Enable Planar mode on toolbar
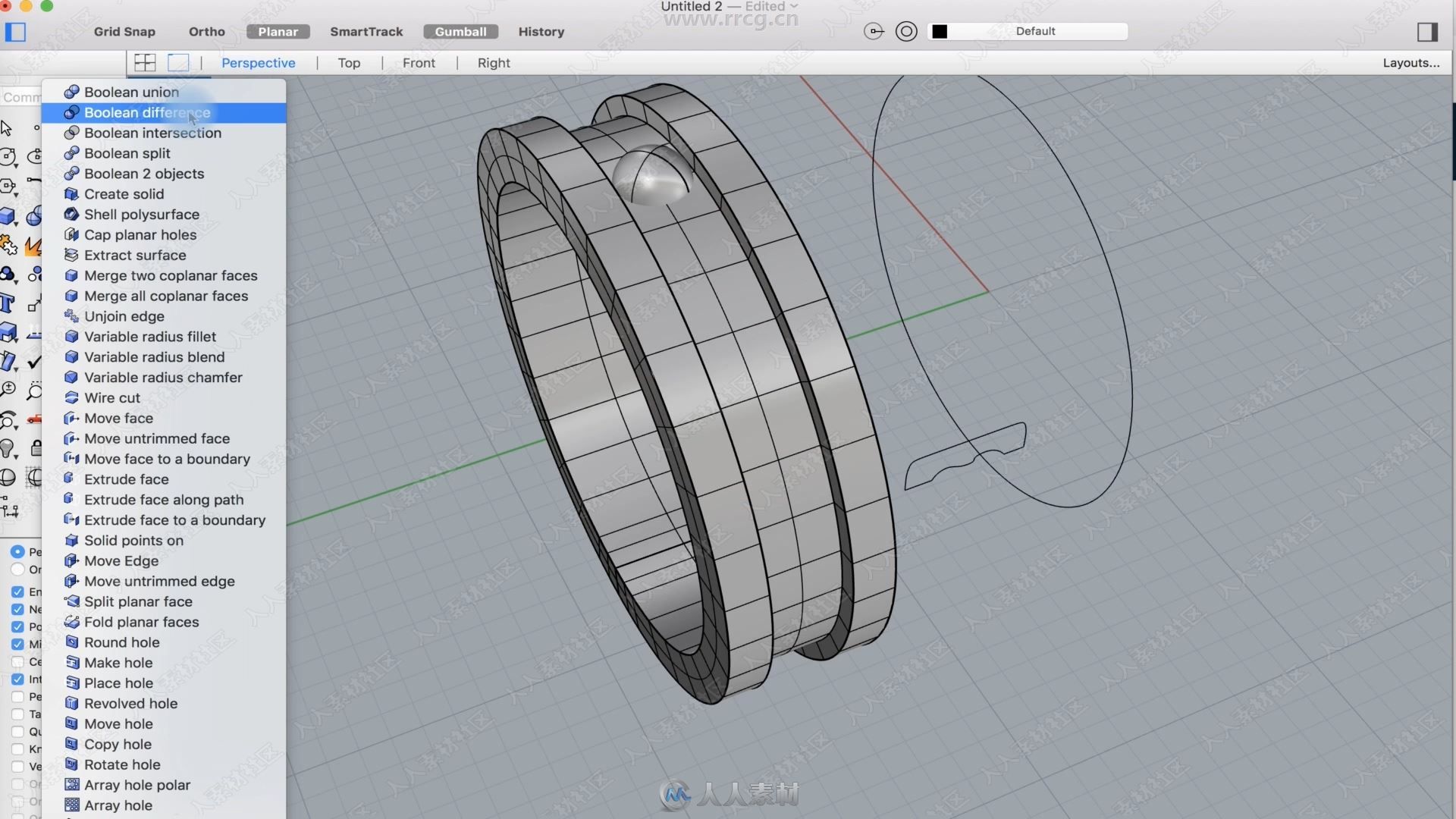This screenshot has width=1456, height=819. 278,31
